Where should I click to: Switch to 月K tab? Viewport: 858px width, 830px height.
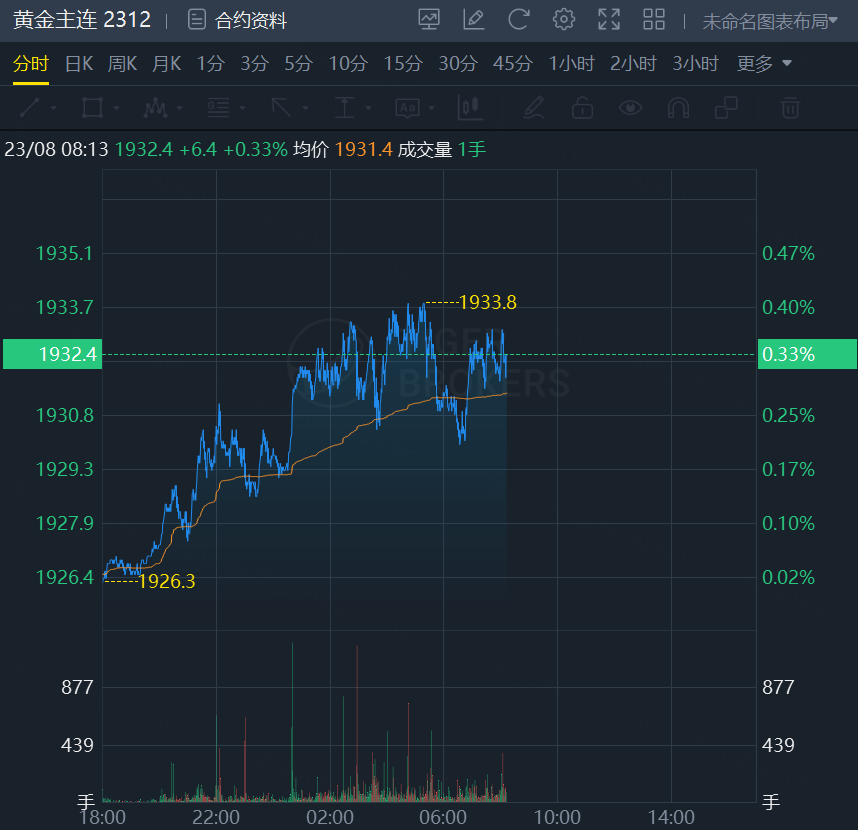coord(166,63)
